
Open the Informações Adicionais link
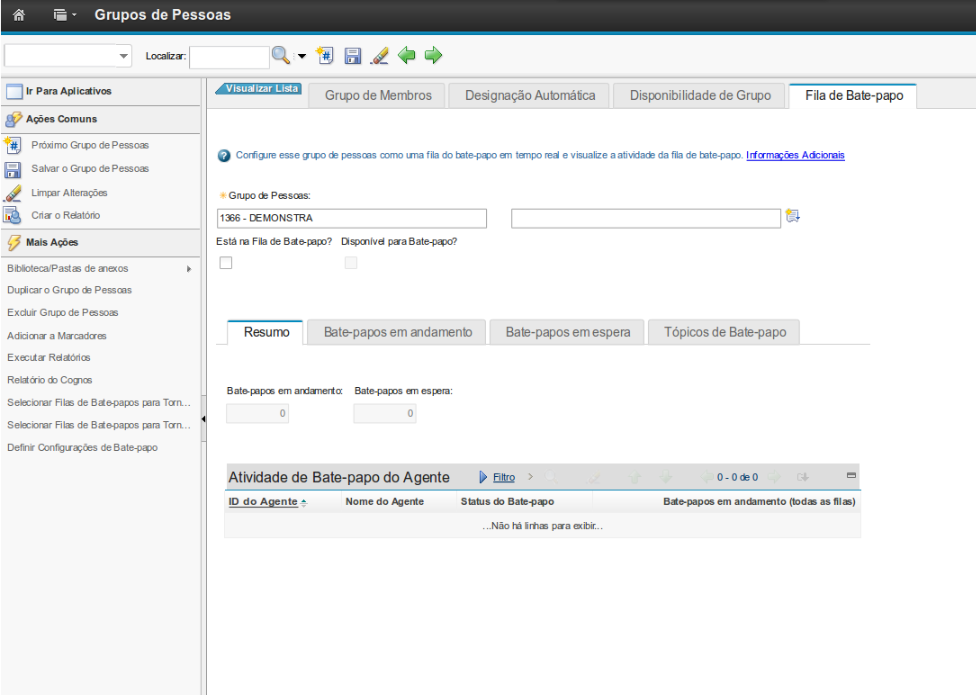point(795,155)
